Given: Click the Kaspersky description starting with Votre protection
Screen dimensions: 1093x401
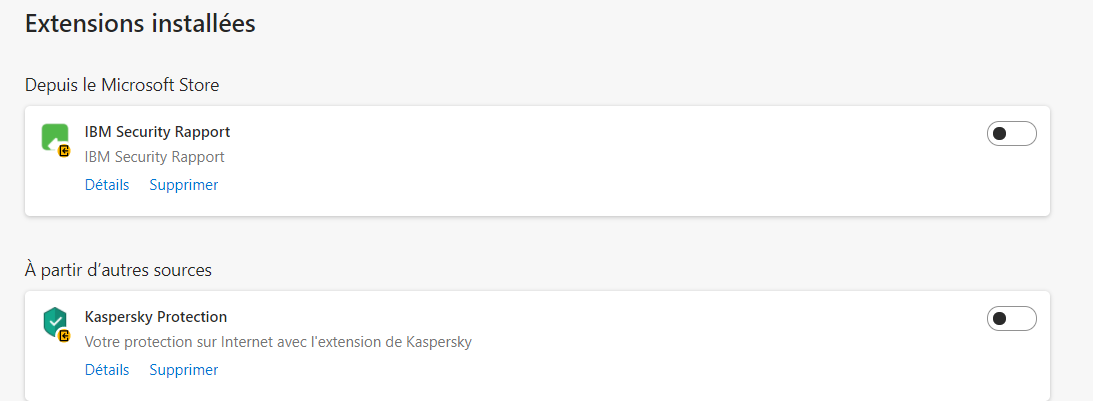Looking at the screenshot, I should 278,342.
